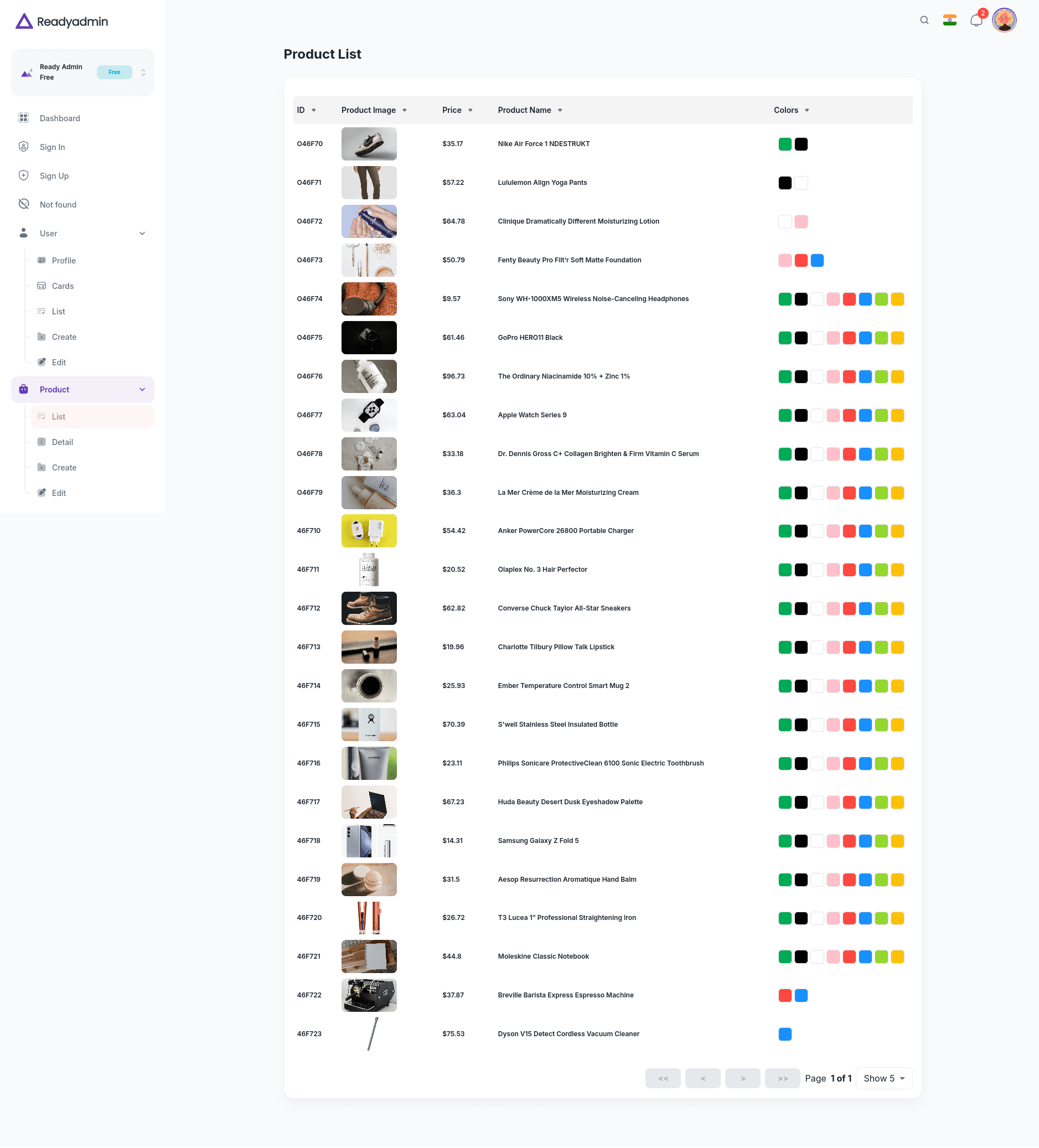Open the Create page under Product
Screen dimensions: 1039x1148
64,468
